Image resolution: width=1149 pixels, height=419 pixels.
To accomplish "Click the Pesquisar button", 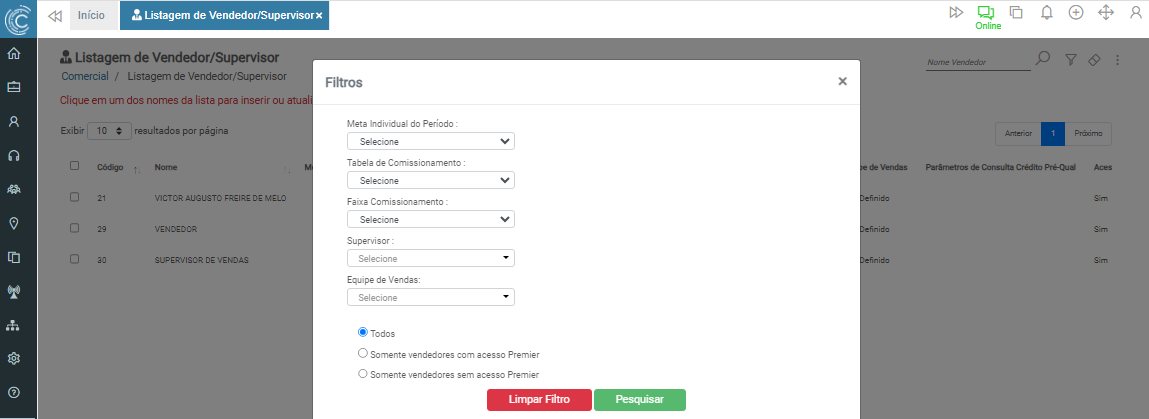I will click(x=639, y=400).
